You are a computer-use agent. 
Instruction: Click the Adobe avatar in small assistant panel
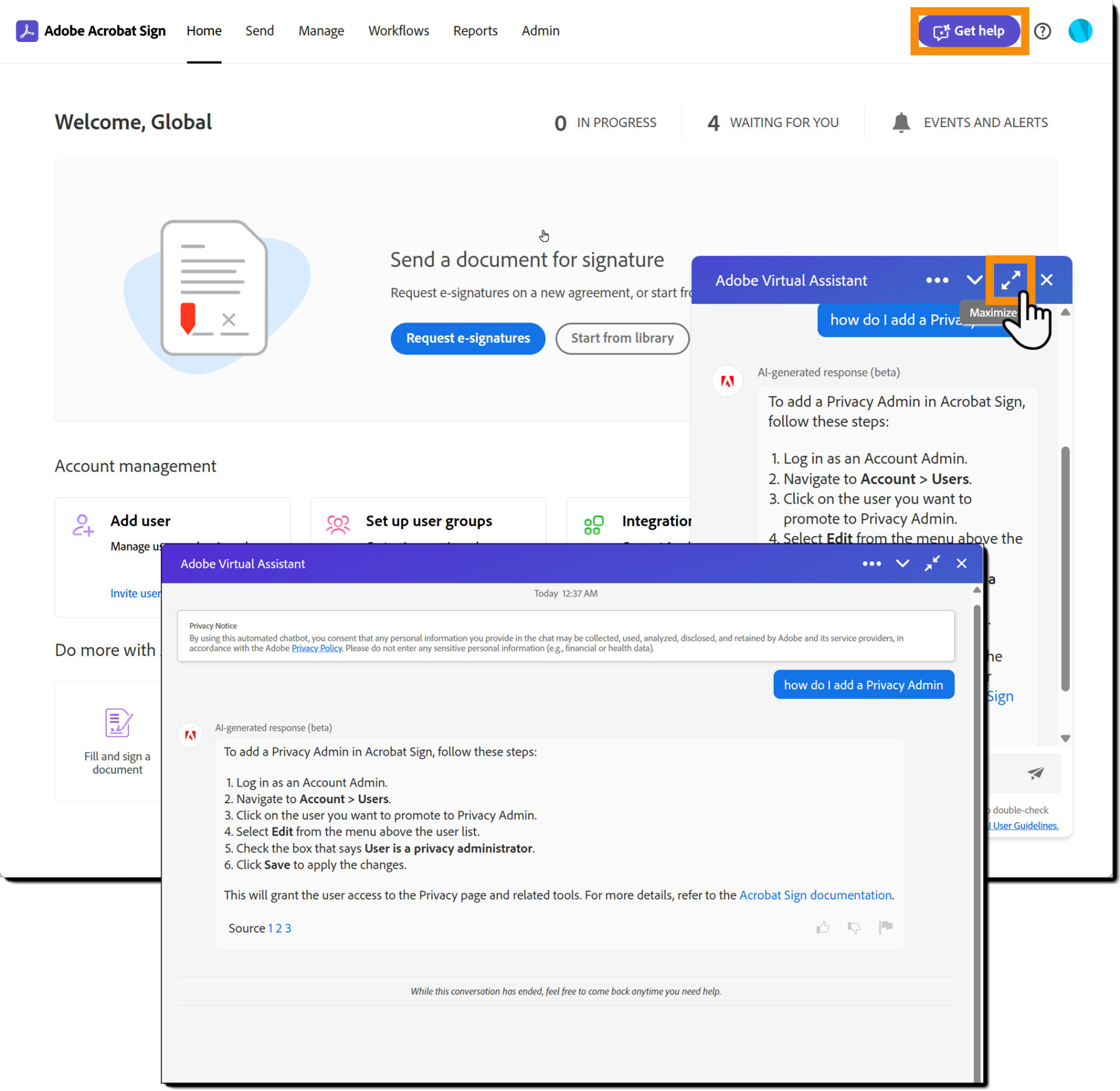[727, 381]
